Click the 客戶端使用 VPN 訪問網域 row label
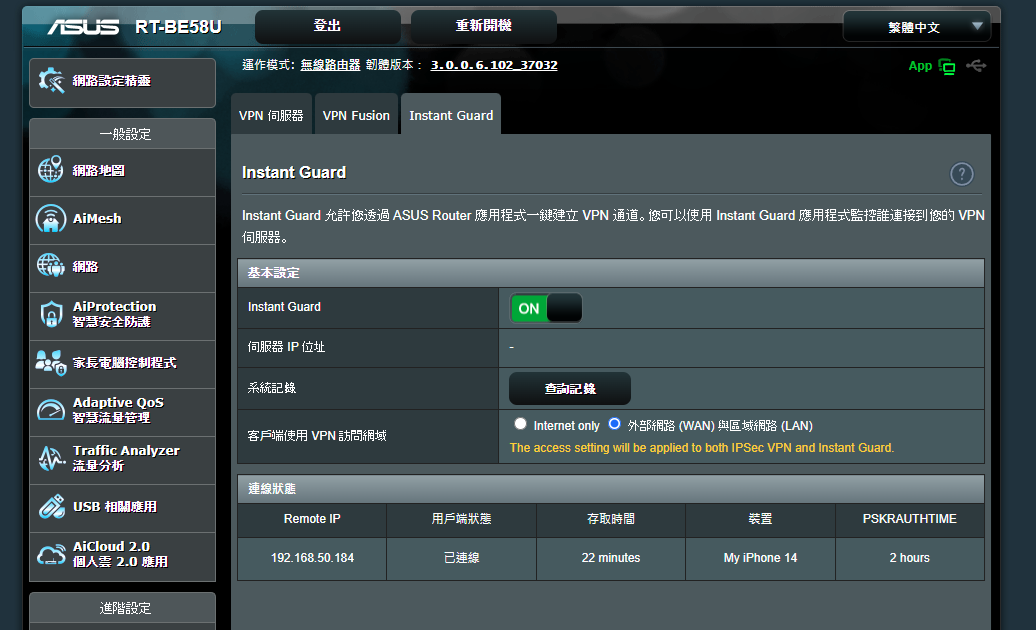 (317, 436)
